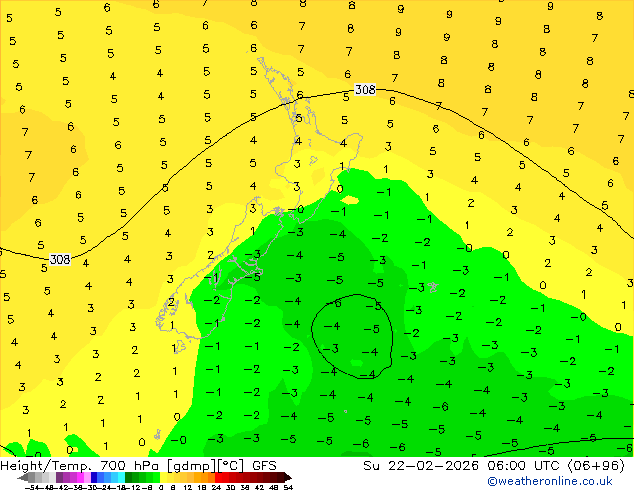The width and height of the screenshot is (634, 490).
Task: Click the '54' maximum legend value
Action: click(288, 488)
